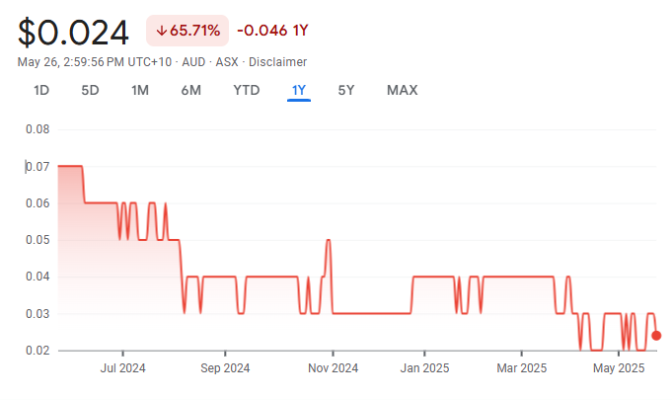
Task: Select the YTD range tab
Action: (246, 90)
